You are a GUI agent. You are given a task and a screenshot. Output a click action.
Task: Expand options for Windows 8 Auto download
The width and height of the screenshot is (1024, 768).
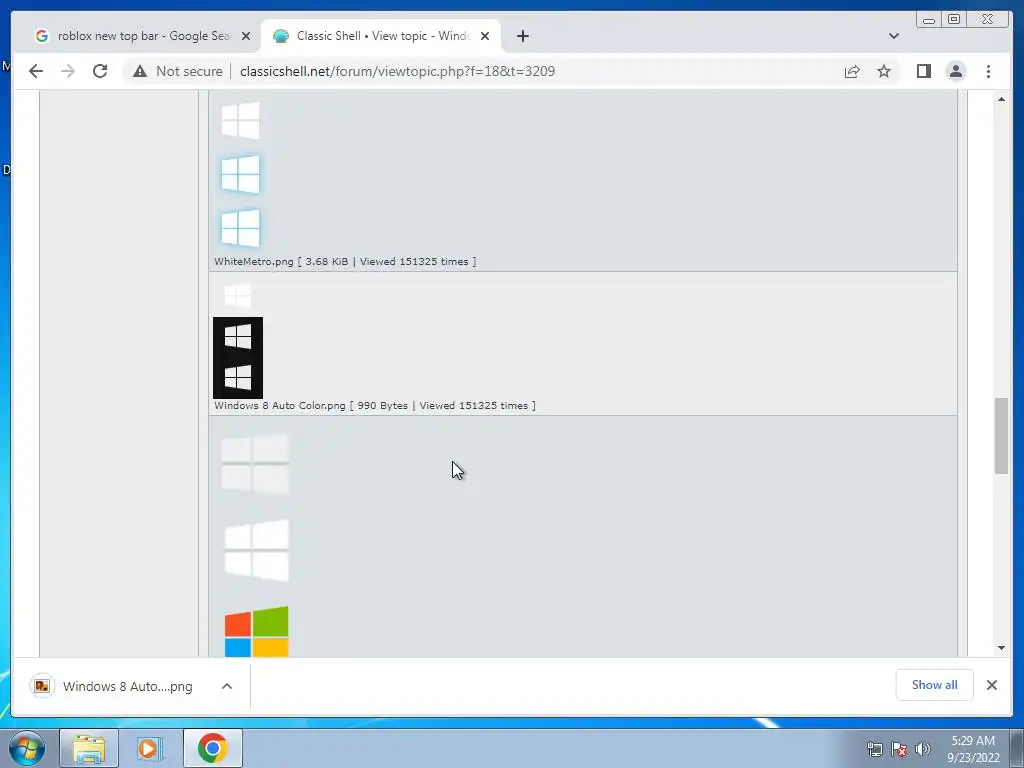click(x=227, y=686)
